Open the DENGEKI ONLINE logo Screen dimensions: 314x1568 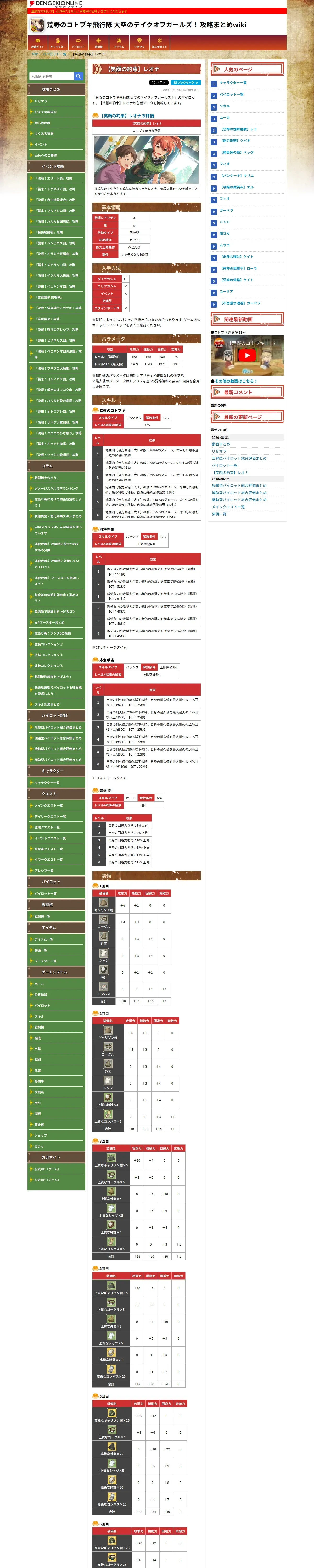coord(55,4)
